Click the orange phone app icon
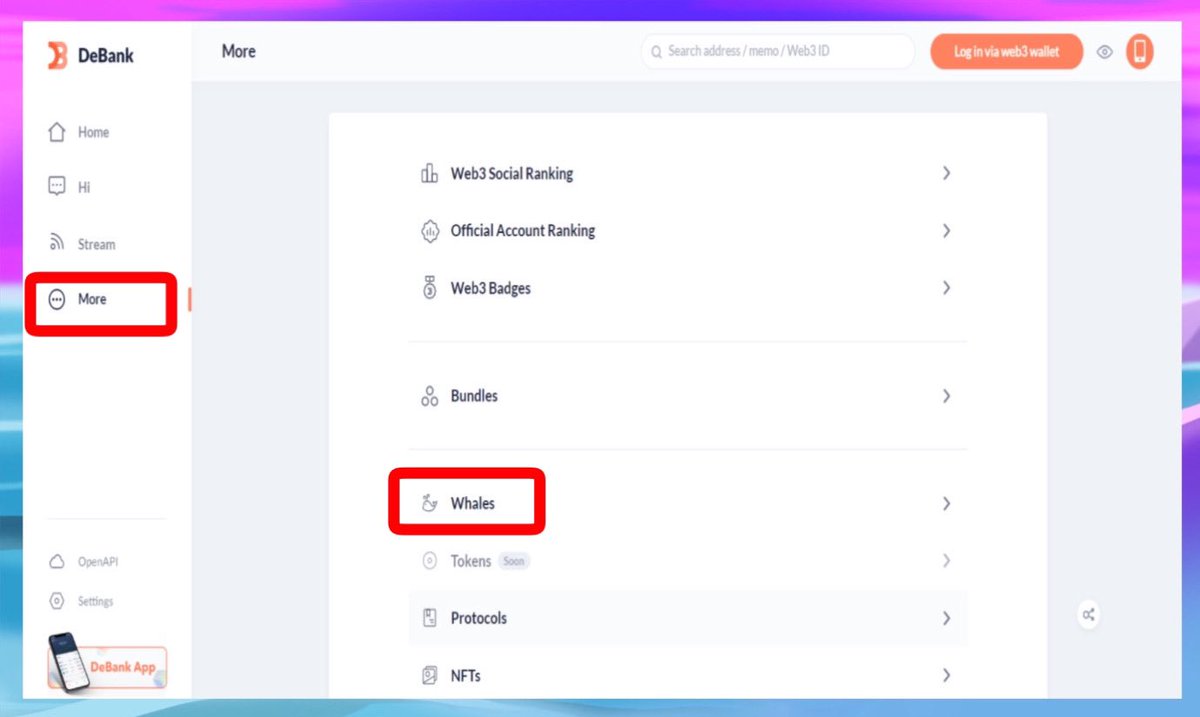 (x=1139, y=51)
